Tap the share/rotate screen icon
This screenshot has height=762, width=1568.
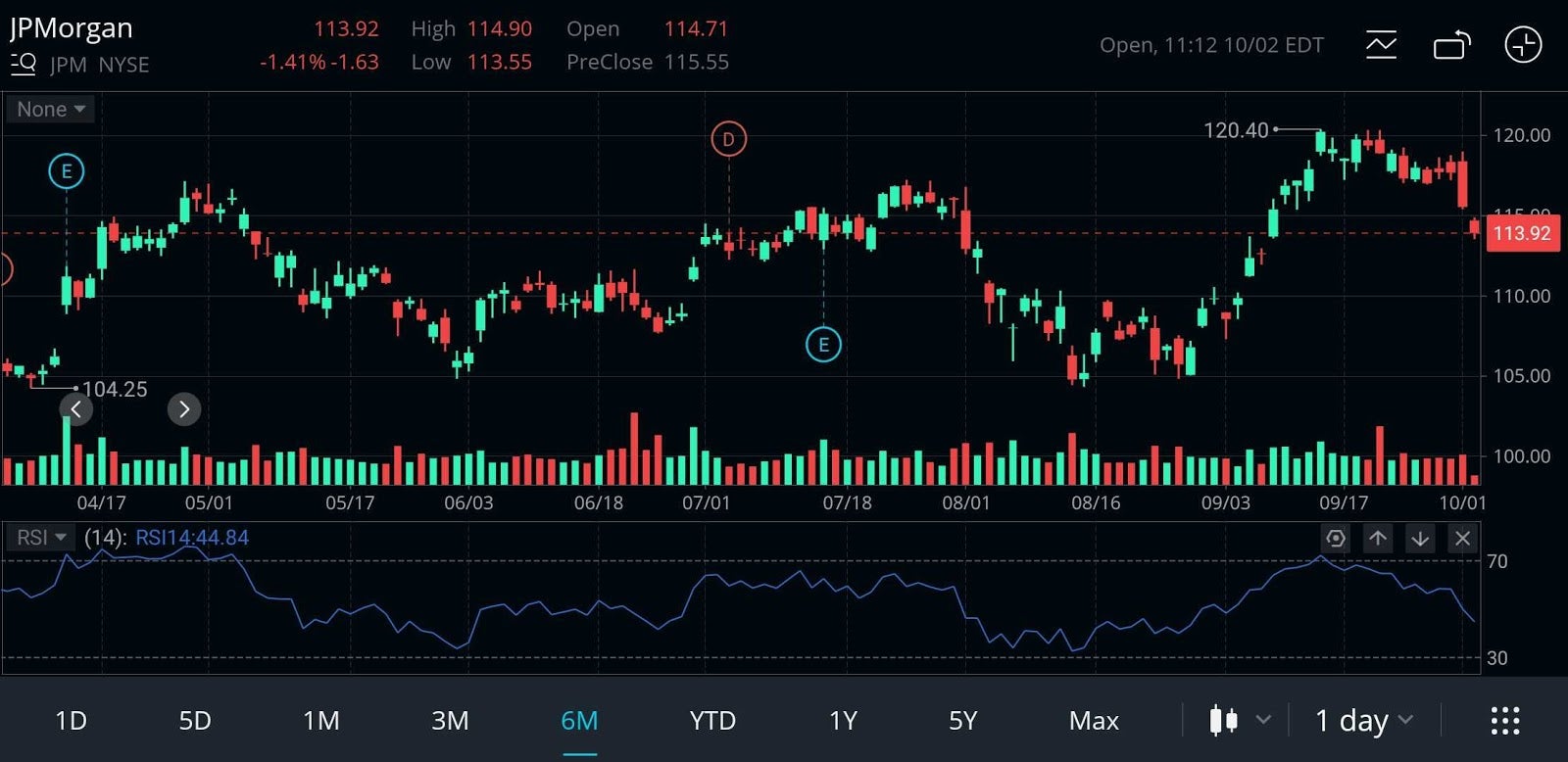pyautogui.click(x=1452, y=45)
